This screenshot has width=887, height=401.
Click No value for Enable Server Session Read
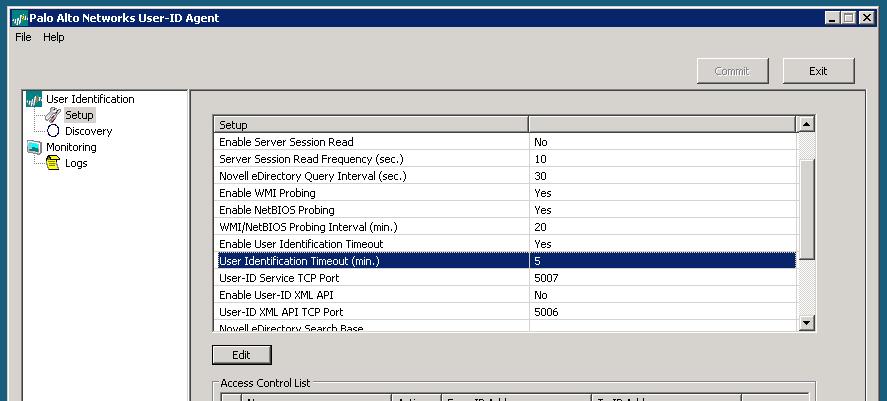[x=541, y=142]
